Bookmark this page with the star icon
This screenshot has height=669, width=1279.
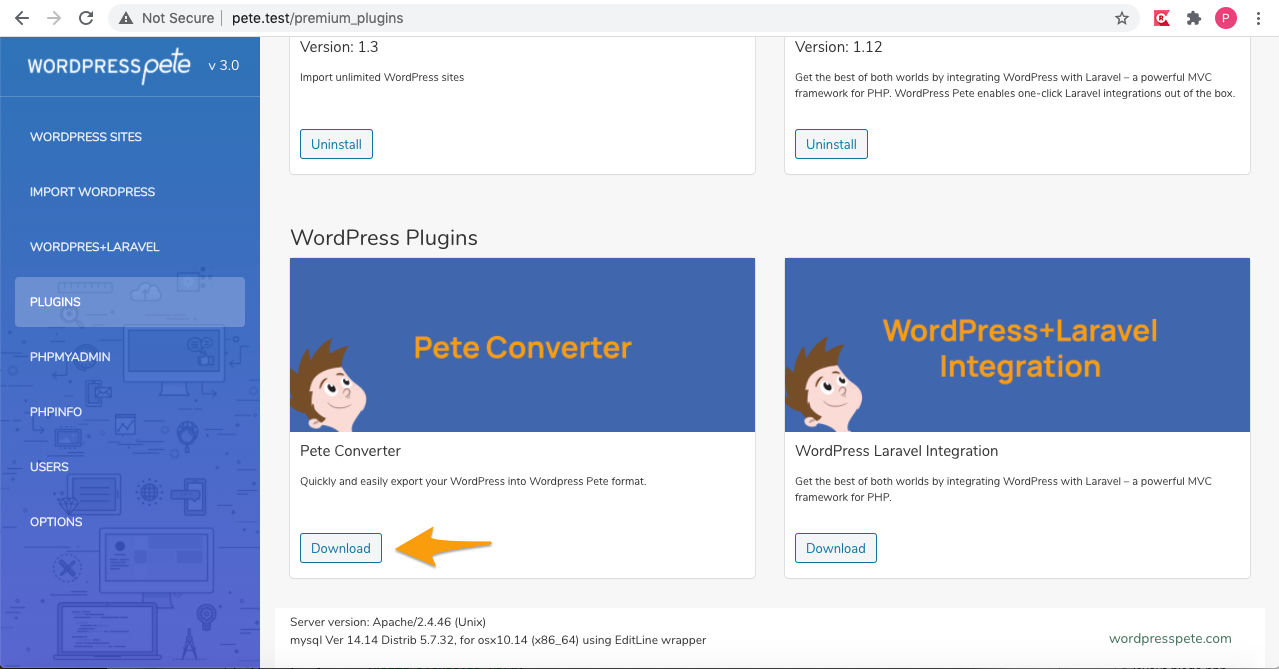point(1122,18)
